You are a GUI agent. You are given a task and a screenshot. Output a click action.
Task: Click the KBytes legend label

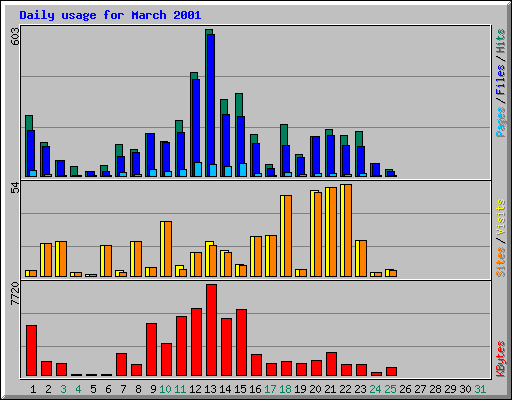point(500,359)
